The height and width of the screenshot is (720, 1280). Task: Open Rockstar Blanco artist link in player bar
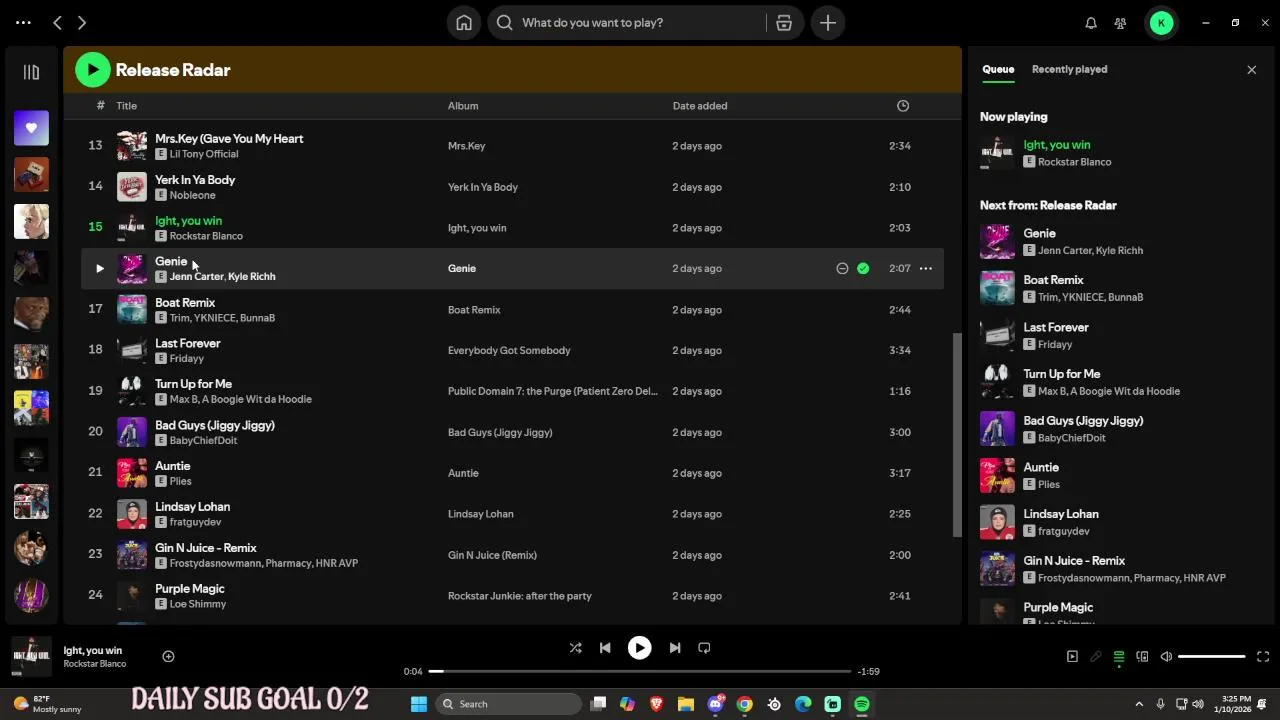coord(95,664)
